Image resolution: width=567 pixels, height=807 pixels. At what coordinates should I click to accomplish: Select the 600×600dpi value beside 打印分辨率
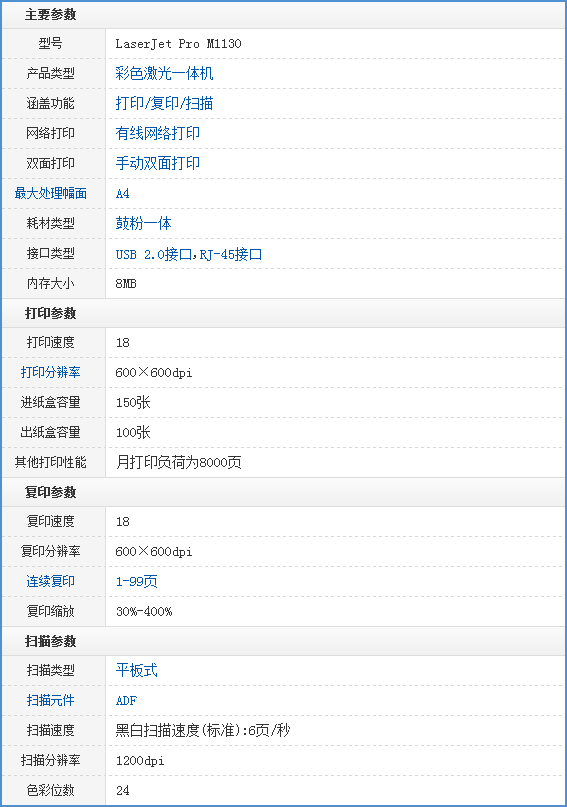(x=154, y=373)
